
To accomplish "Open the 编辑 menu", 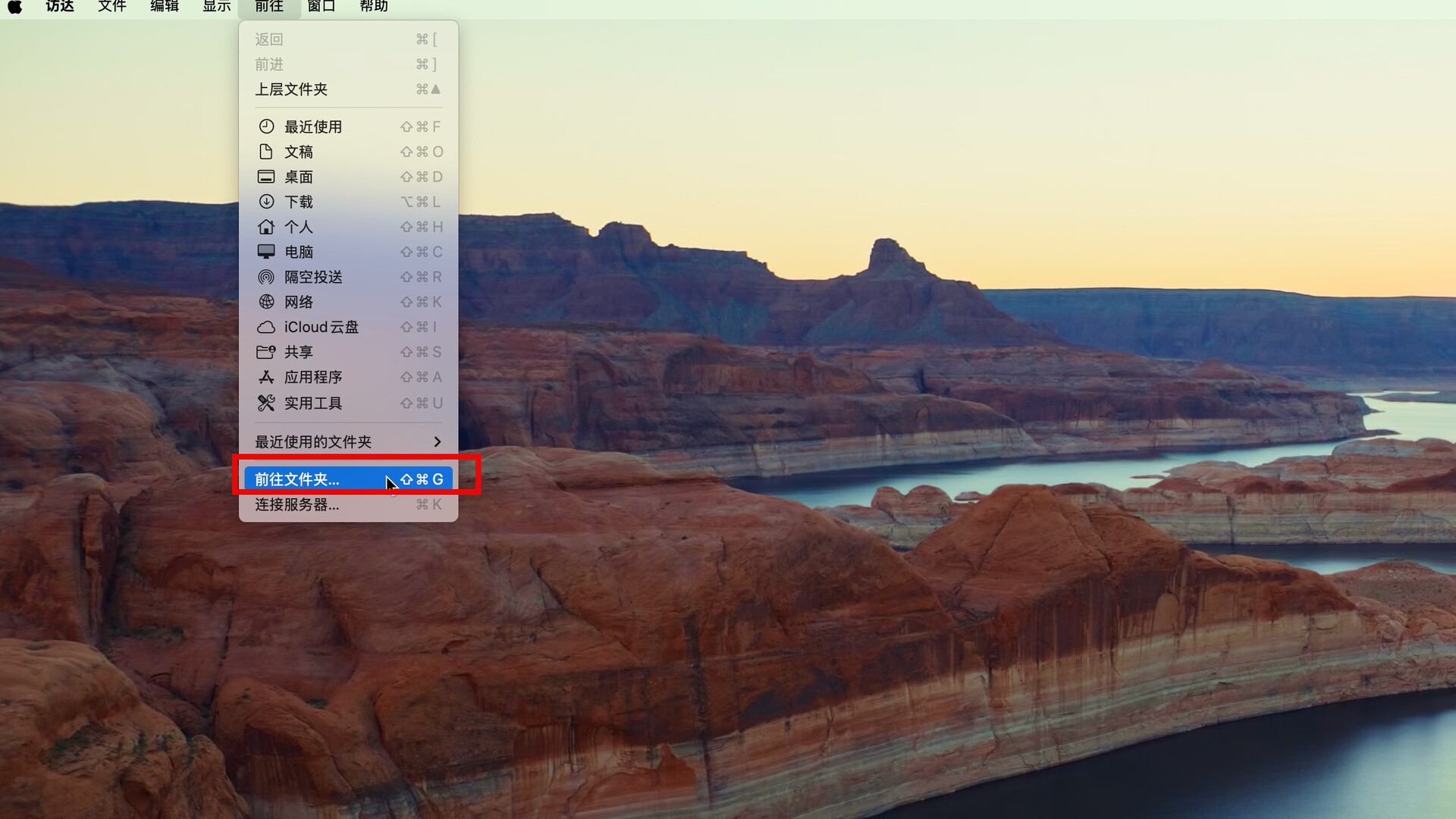I will (x=165, y=6).
